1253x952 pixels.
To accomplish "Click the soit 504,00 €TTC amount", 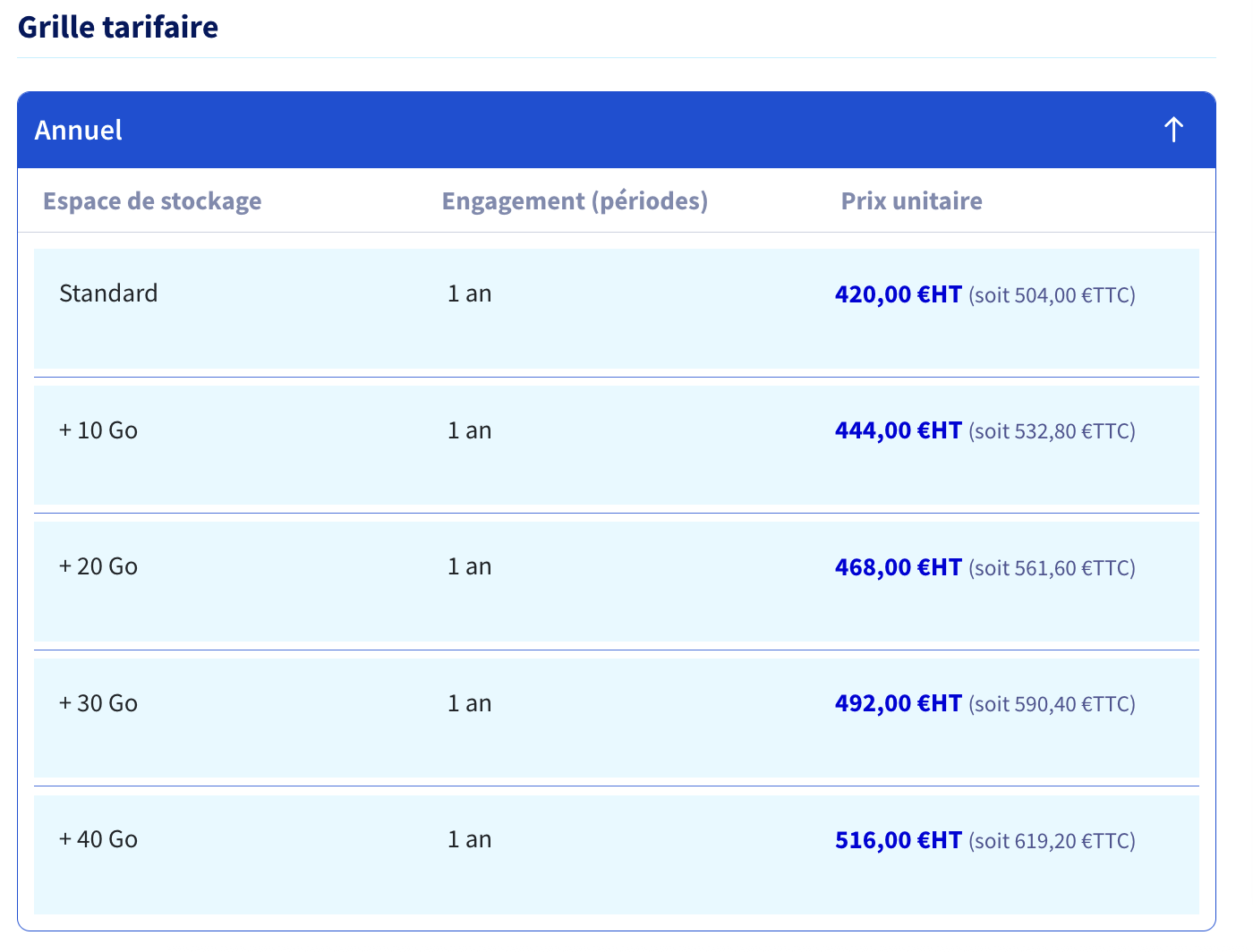I will [1052, 295].
